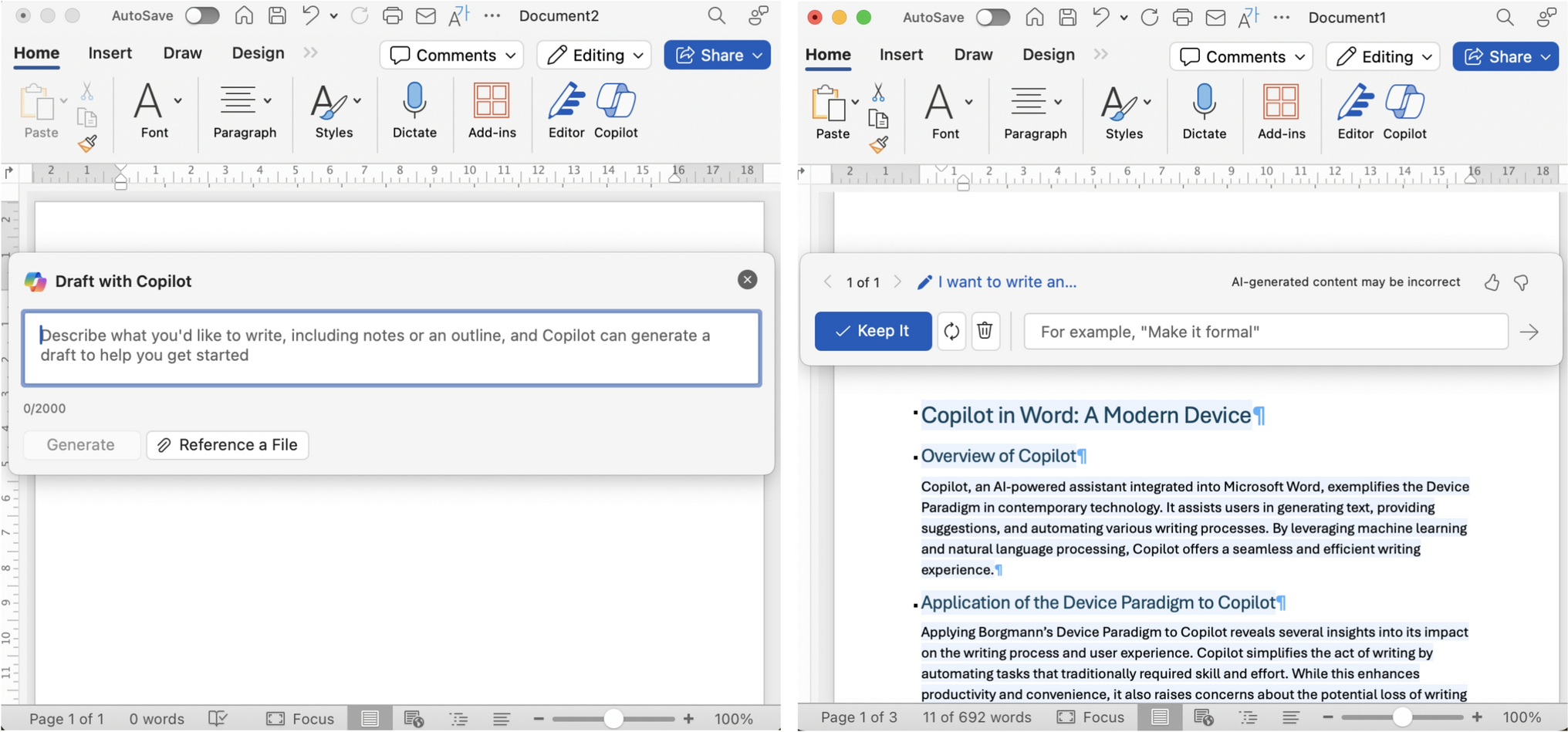Click Reference a File button
Viewport: 1568px width, 732px height.
(x=228, y=445)
